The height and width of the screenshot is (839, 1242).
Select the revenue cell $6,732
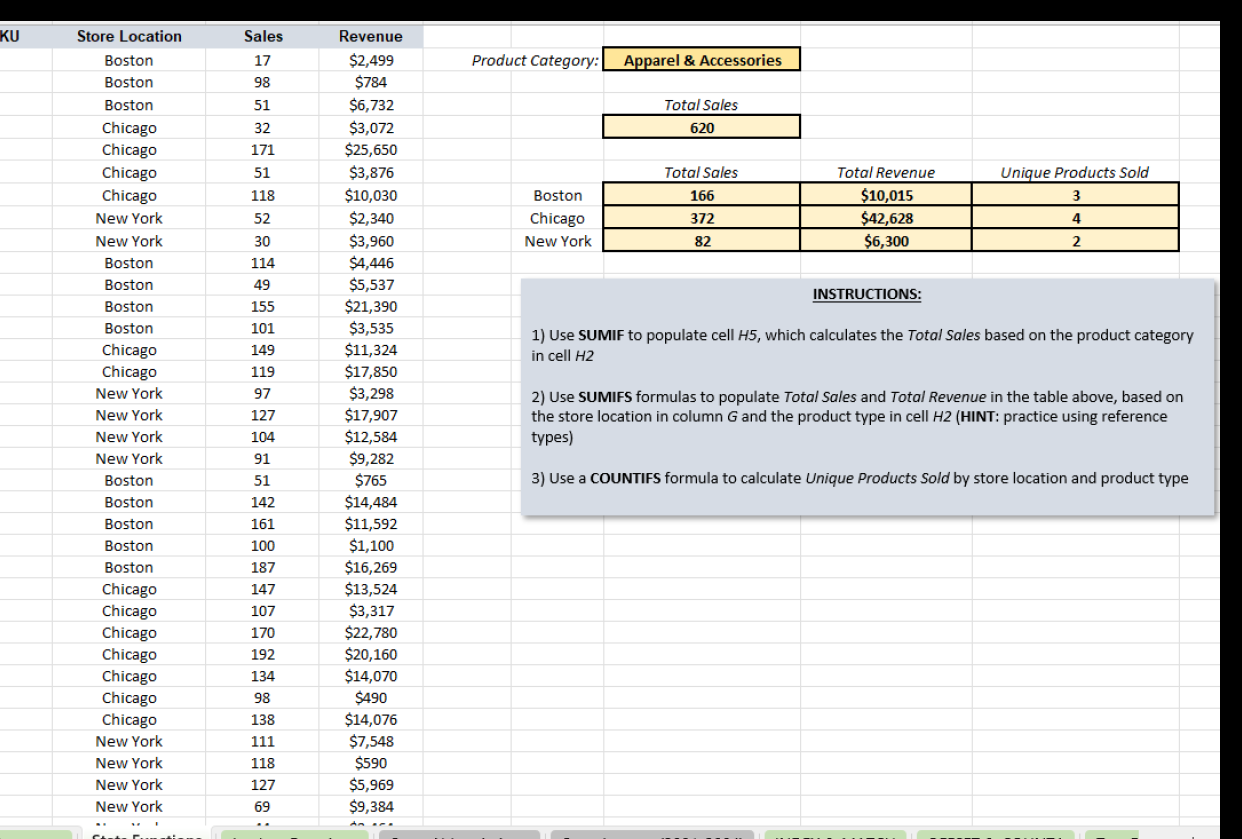point(371,105)
